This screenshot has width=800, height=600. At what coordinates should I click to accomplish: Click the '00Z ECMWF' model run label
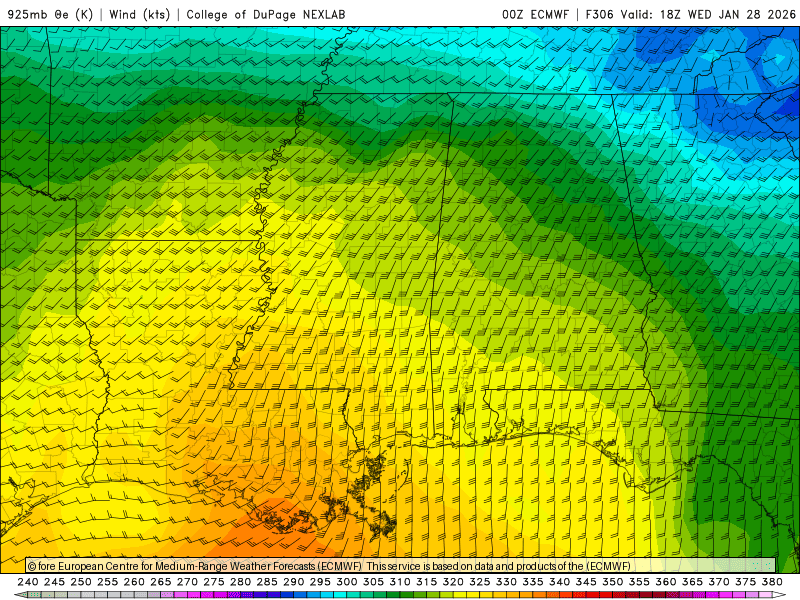click(x=535, y=14)
